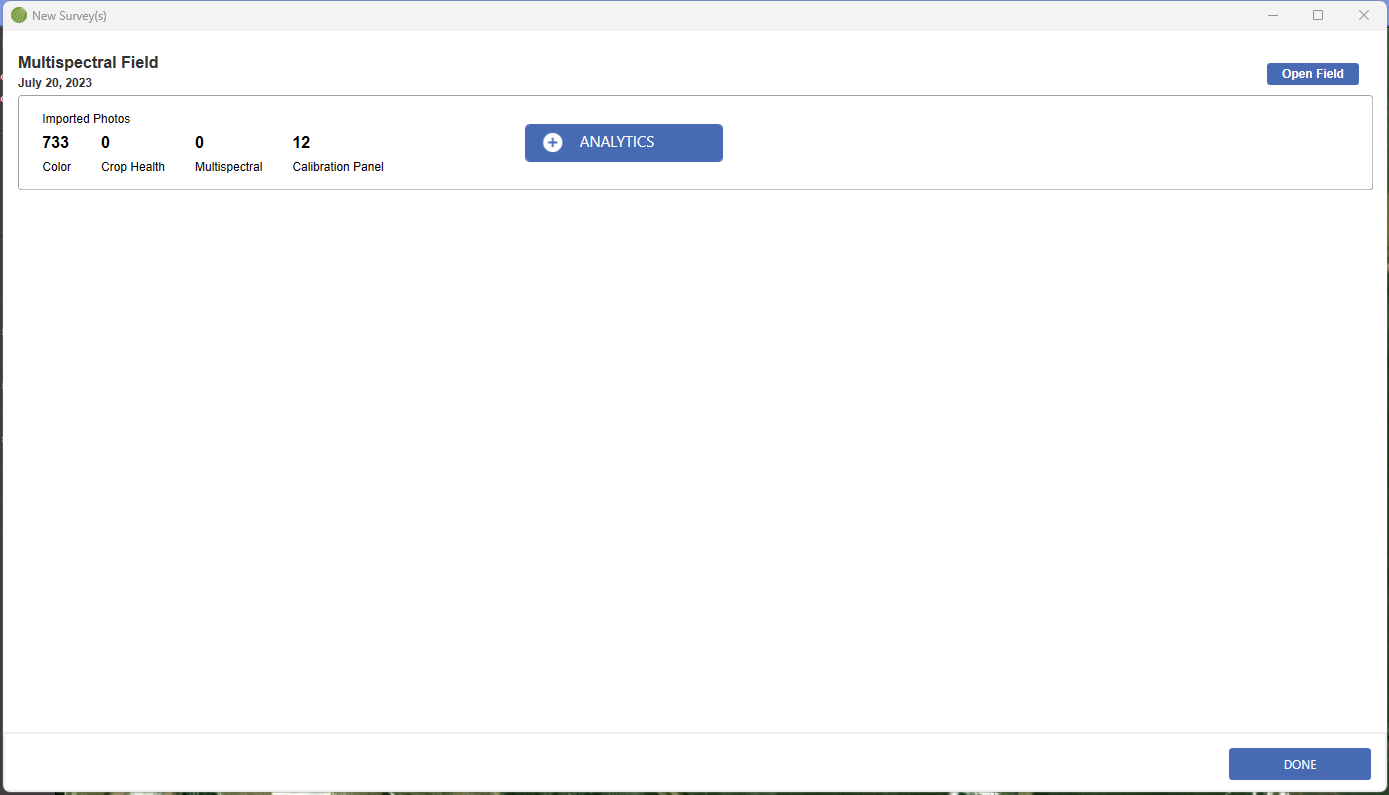Click the zero count above Multispectral
1389x795 pixels.
click(199, 142)
